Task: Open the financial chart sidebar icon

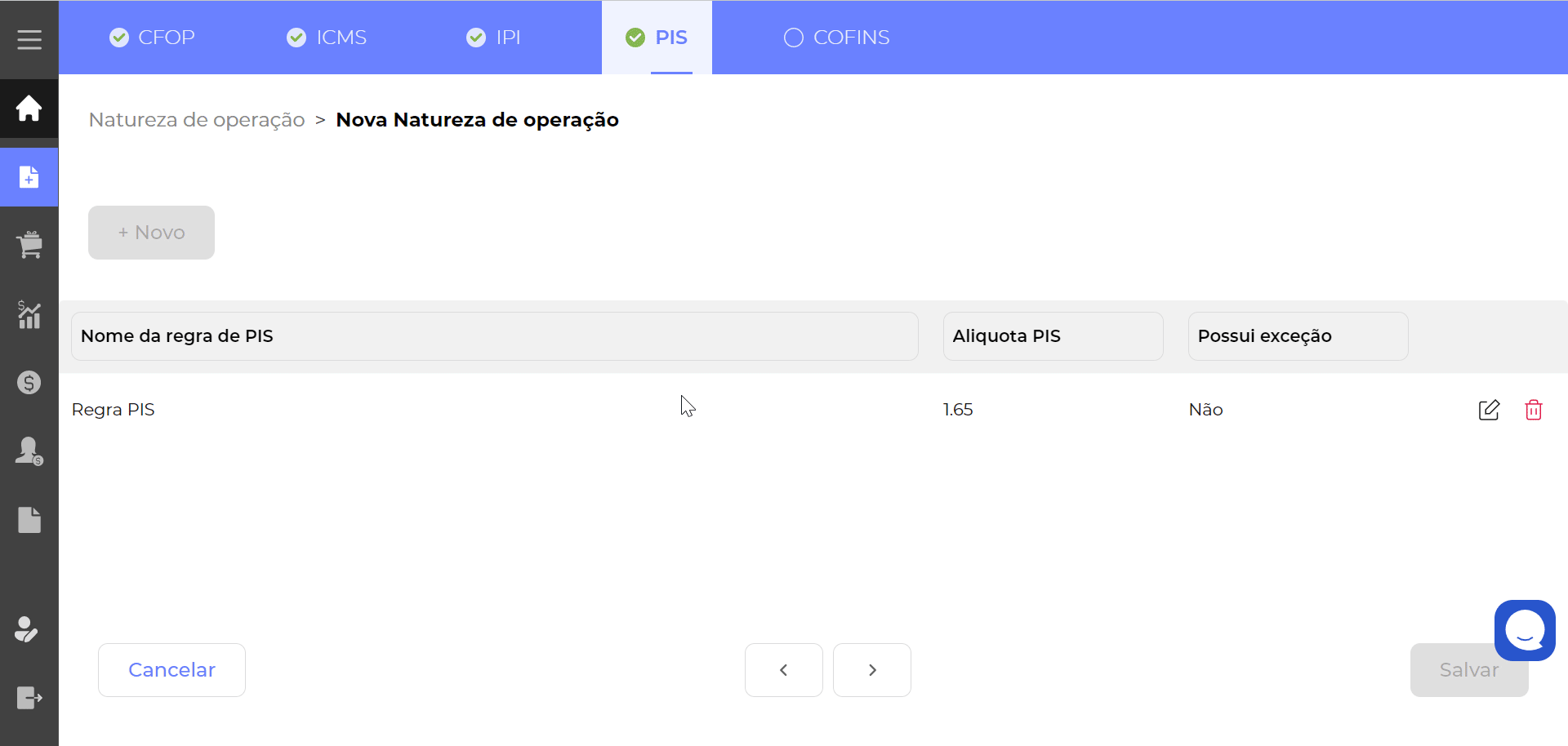Action: pos(29,314)
